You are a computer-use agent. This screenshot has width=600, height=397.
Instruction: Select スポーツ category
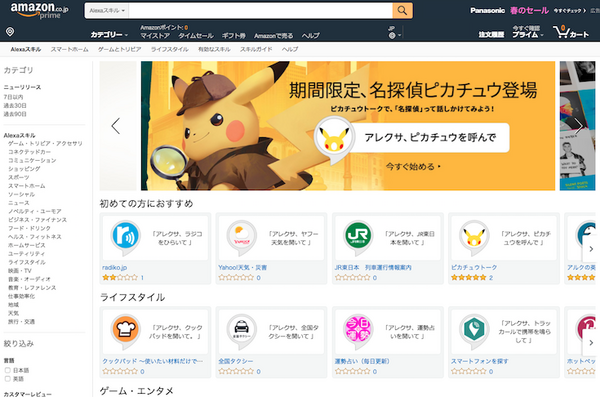[x=19, y=177]
